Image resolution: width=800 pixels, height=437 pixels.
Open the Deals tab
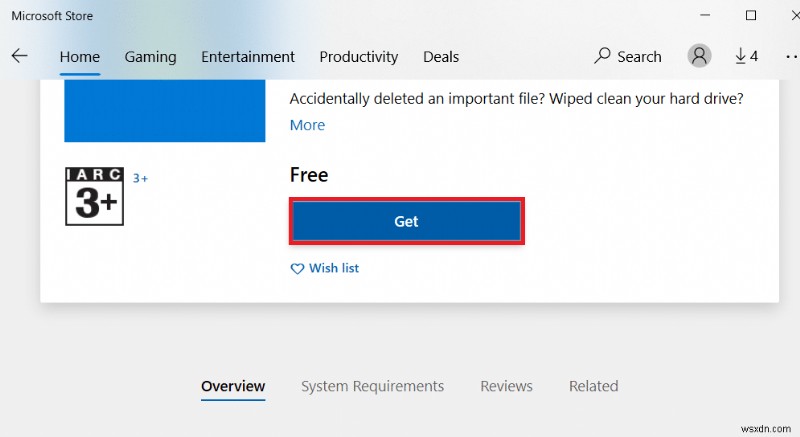click(x=443, y=56)
